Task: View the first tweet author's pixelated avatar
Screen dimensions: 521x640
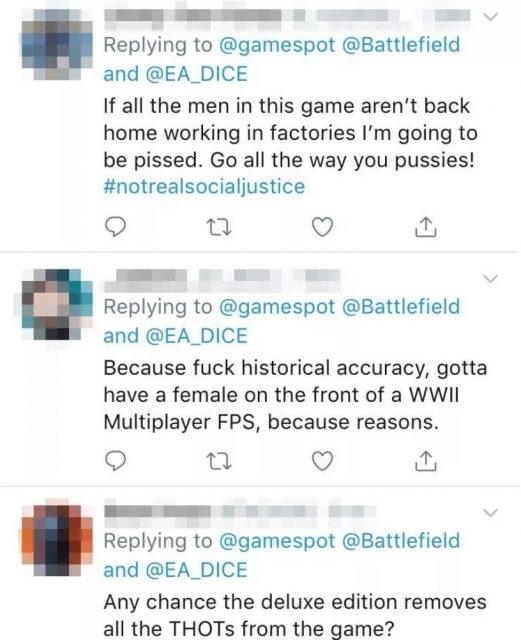Action: (57, 44)
